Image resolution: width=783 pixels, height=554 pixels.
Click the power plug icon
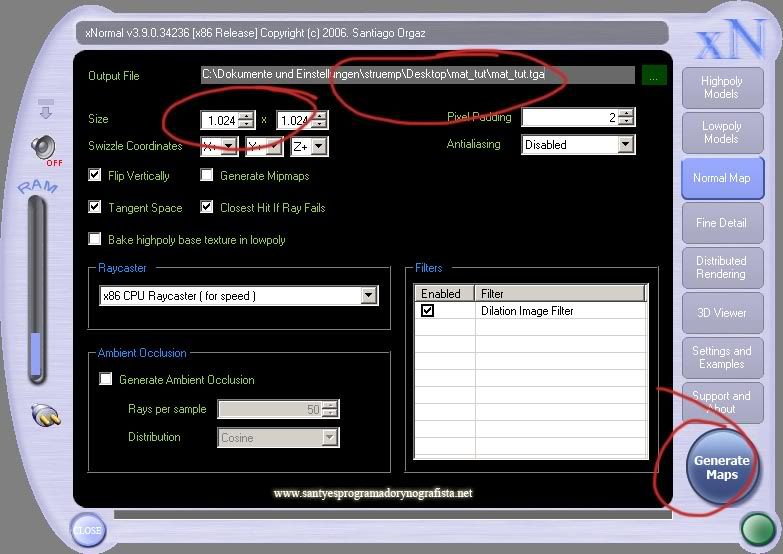pos(46,415)
